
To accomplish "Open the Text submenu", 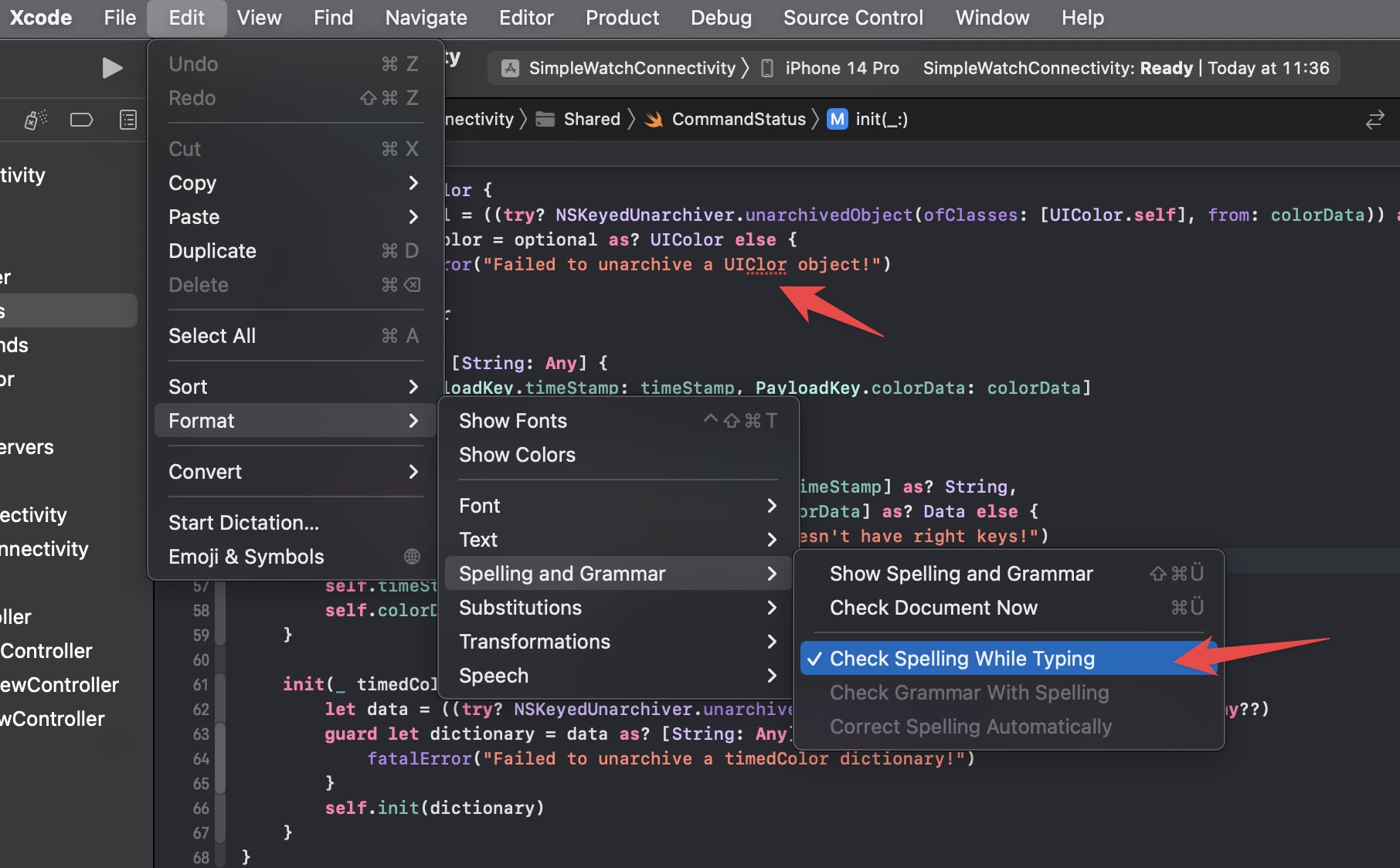I will 618,539.
